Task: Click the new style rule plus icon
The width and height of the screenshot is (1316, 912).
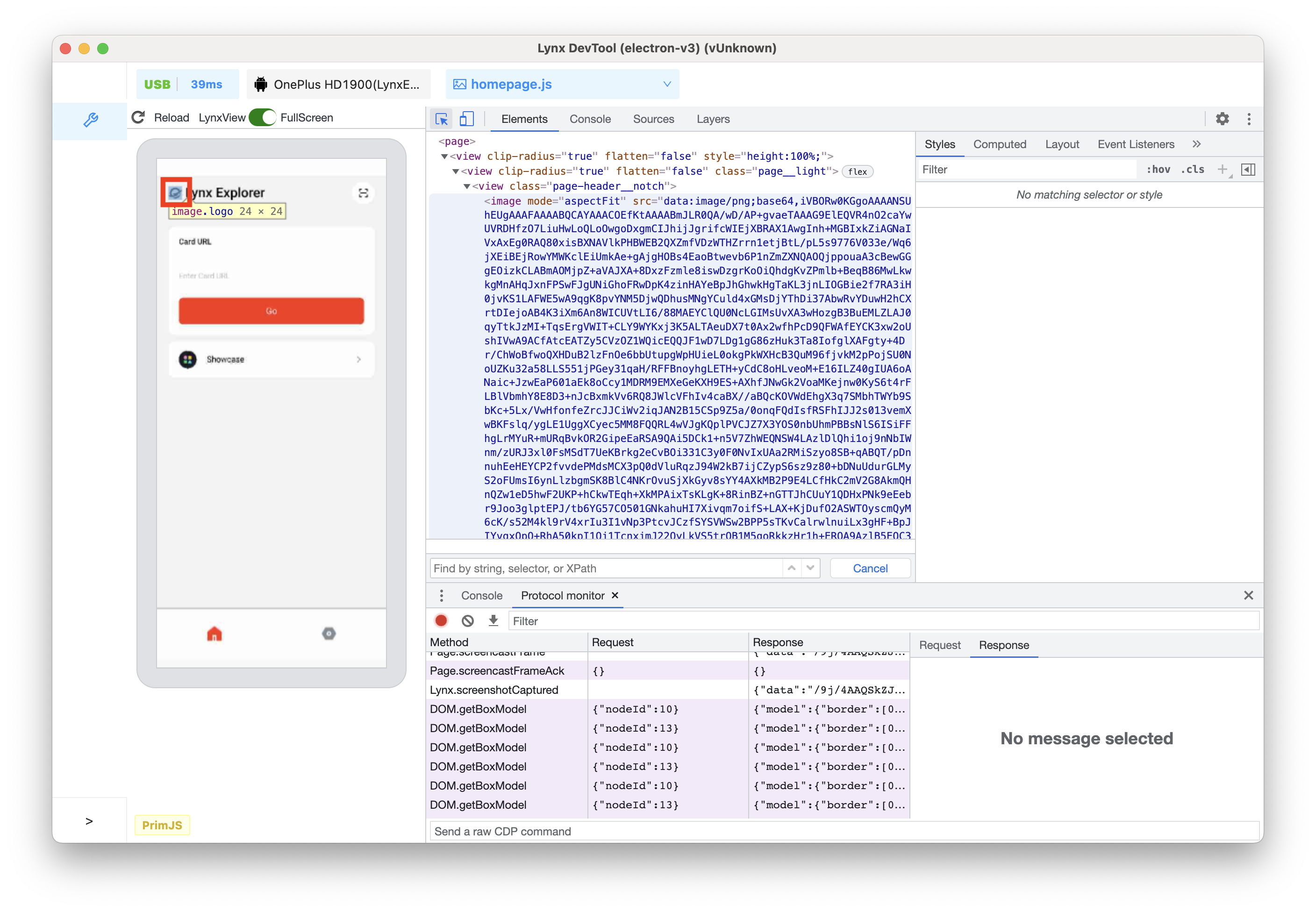Action: (x=1222, y=170)
